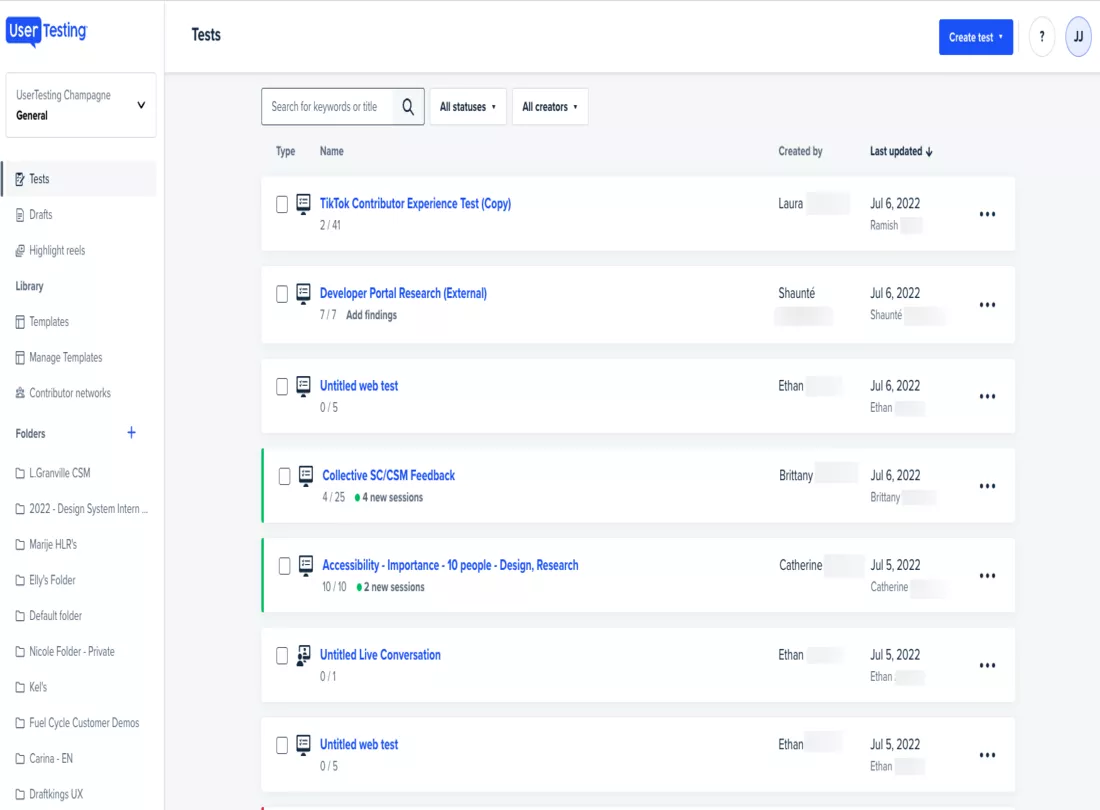This screenshot has height=810, width=1100.
Task: Click the Manage Templates sidebar icon
Action: (20, 358)
